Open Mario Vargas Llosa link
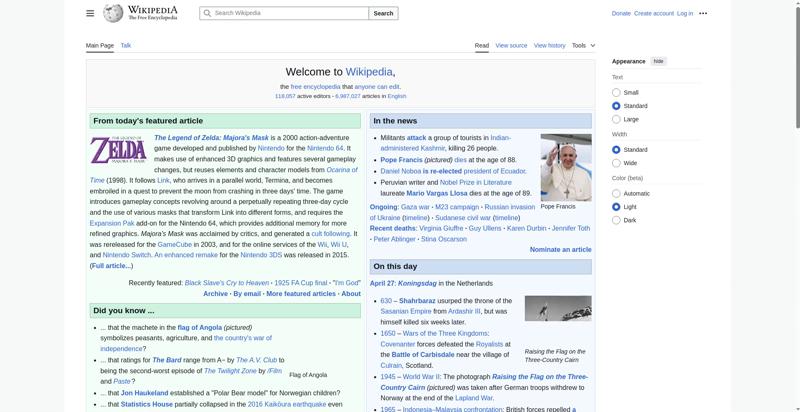The image size is (800, 412). point(437,194)
